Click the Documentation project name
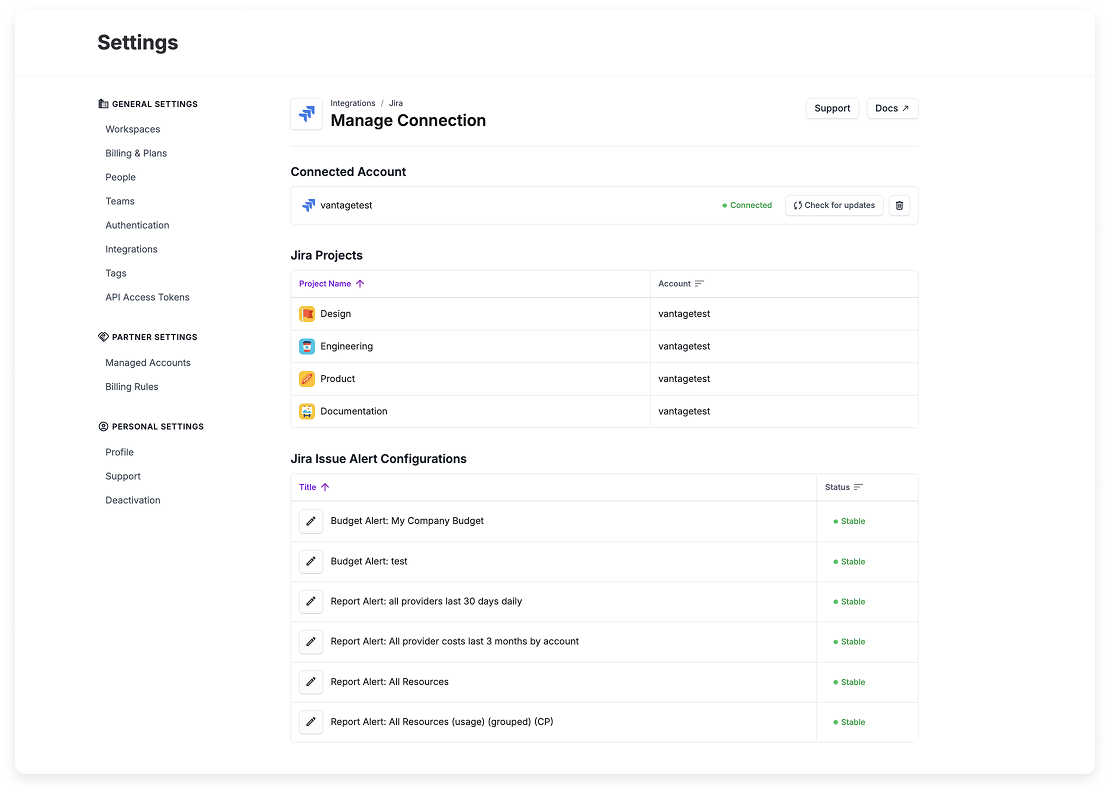 point(354,412)
